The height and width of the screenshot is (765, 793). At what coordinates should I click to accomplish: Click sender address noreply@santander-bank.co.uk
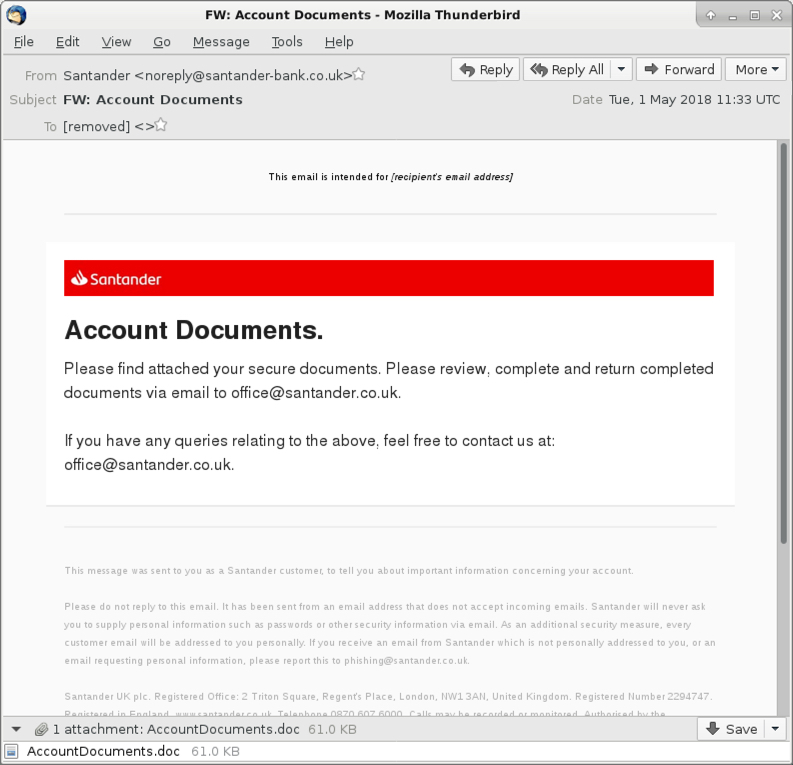207,75
